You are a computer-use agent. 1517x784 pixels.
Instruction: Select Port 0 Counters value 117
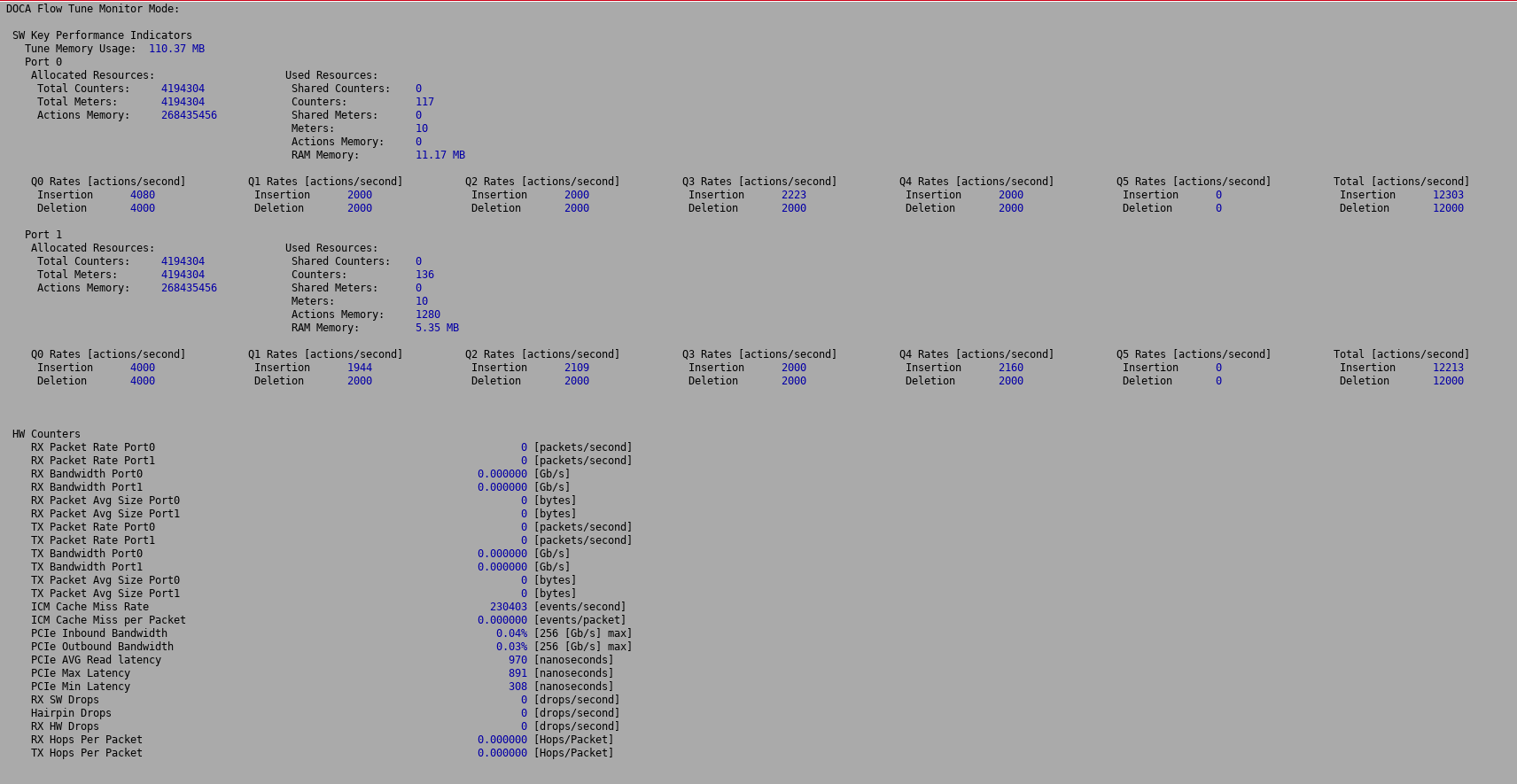coord(424,102)
